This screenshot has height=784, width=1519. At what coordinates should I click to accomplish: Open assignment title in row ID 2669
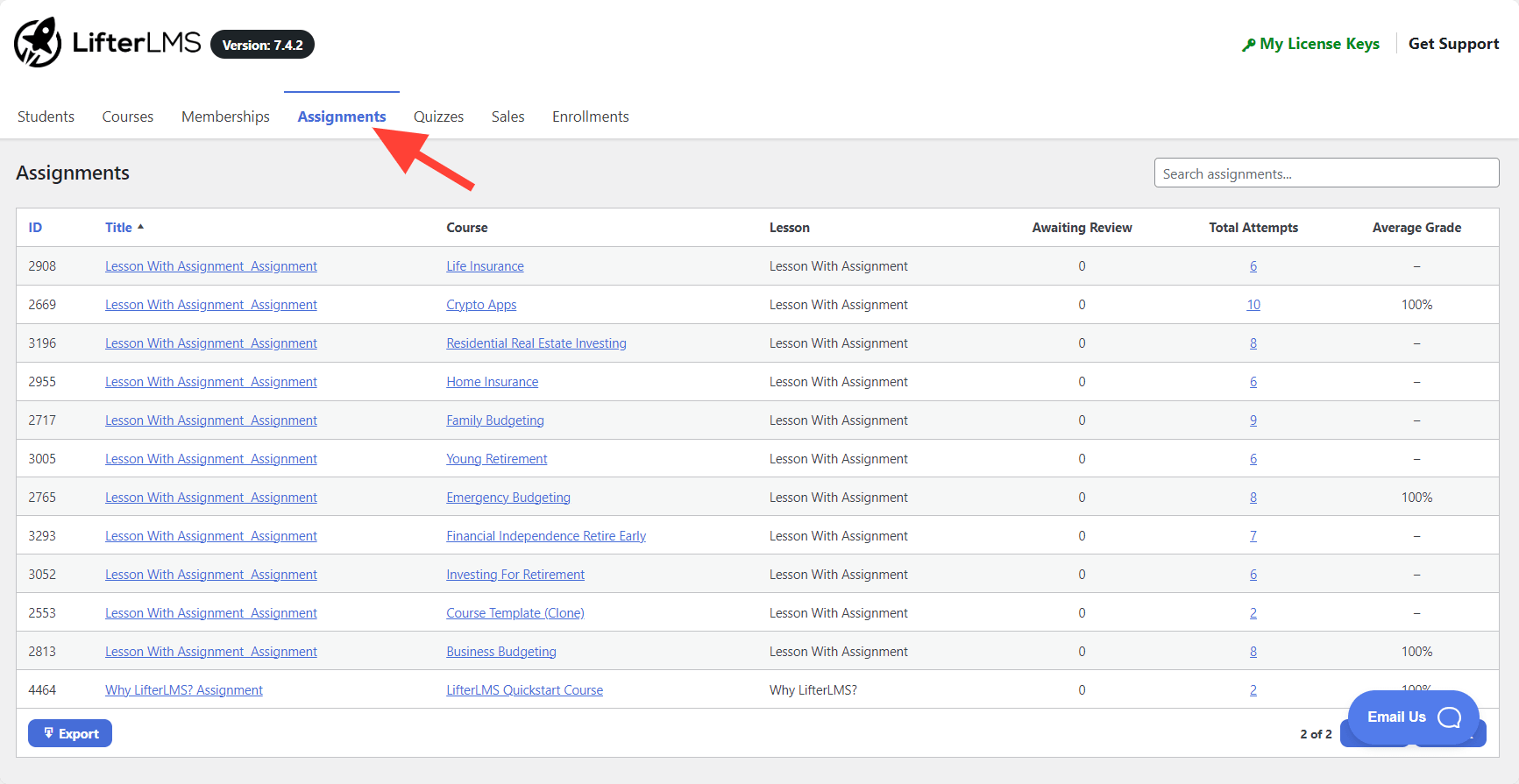click(x=211, y=305)
